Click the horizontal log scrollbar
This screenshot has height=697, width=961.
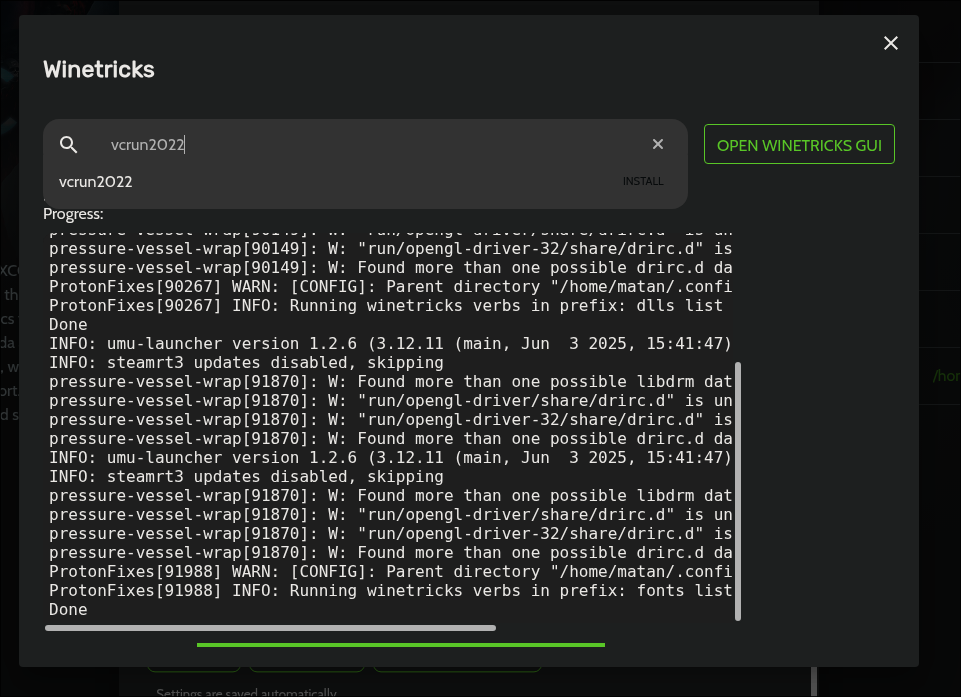270,628
